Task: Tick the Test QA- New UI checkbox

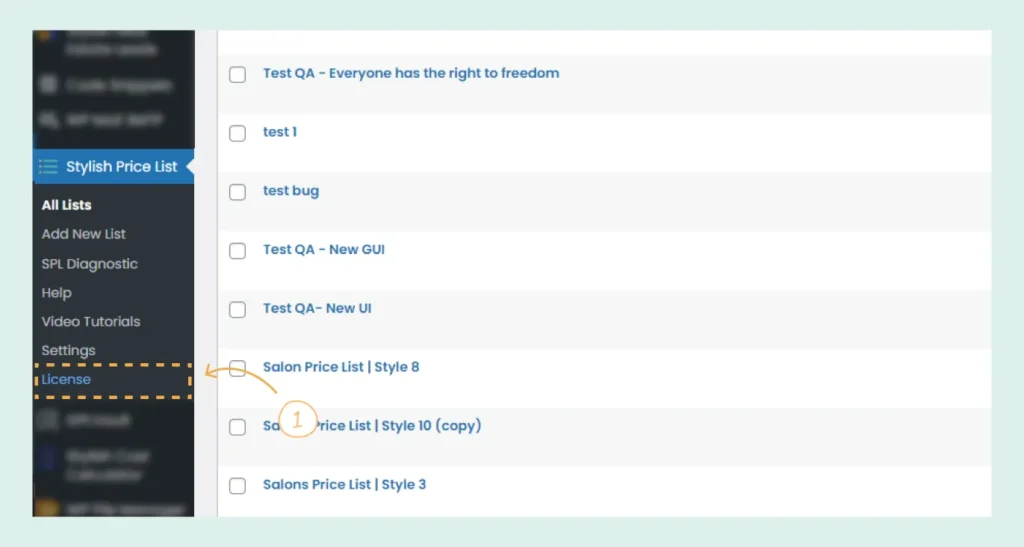Action: (x=238, y=309)
